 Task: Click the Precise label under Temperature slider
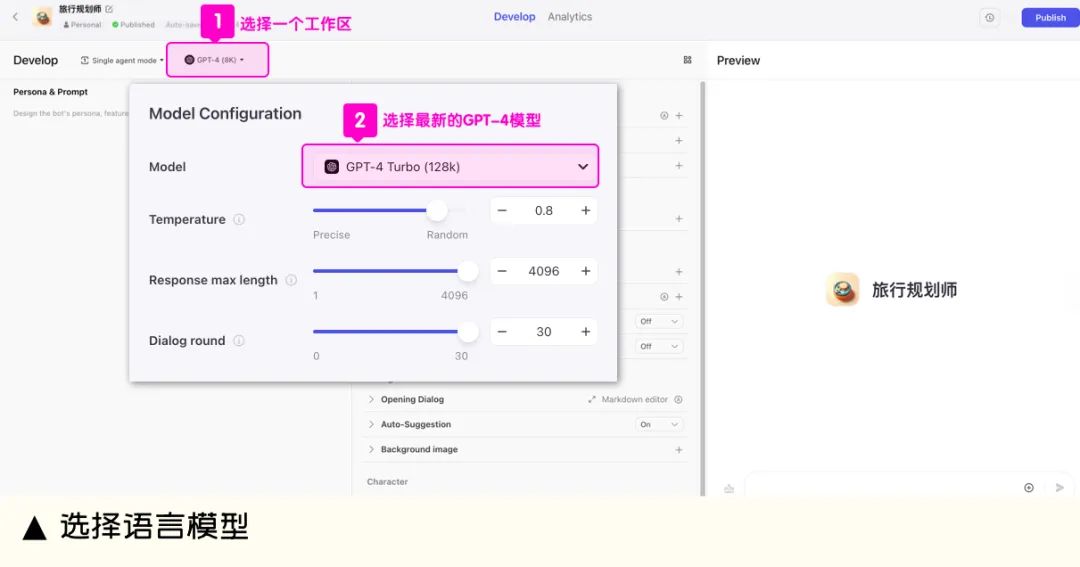[331, 235]
